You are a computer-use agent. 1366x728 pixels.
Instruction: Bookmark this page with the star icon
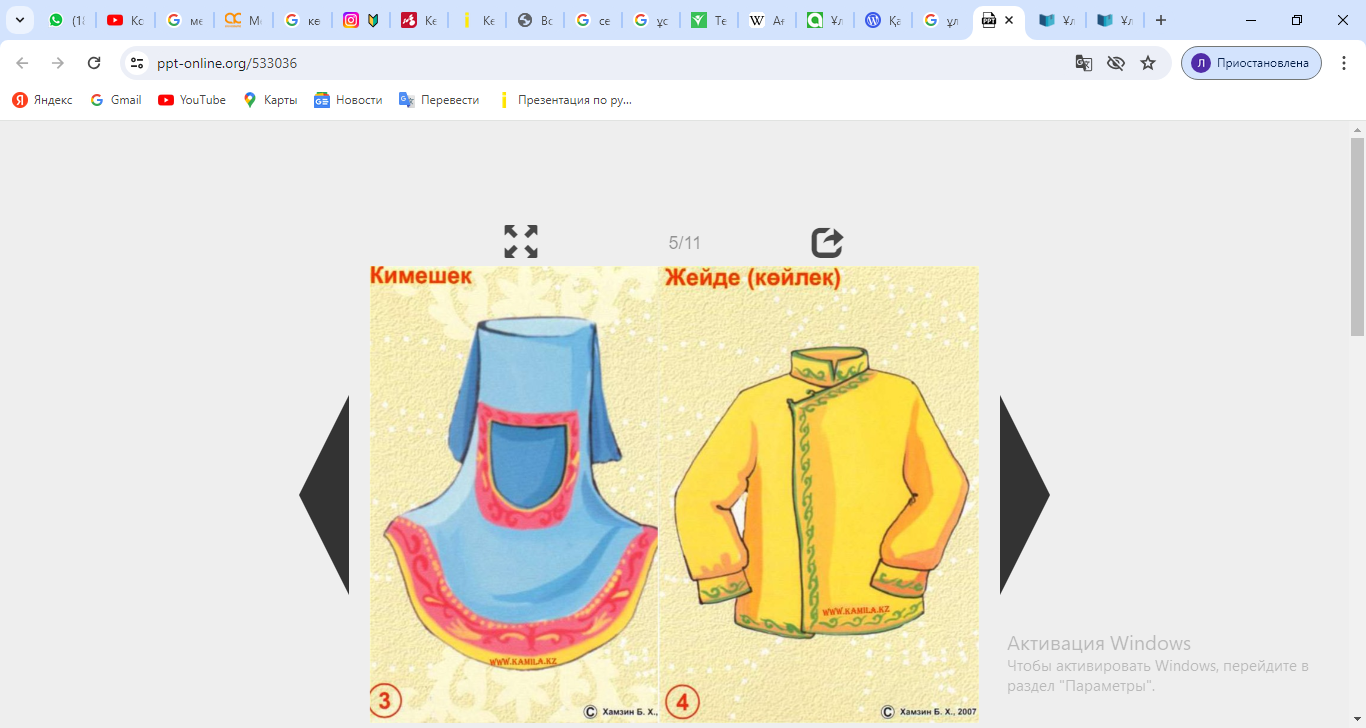(1148, 63)
